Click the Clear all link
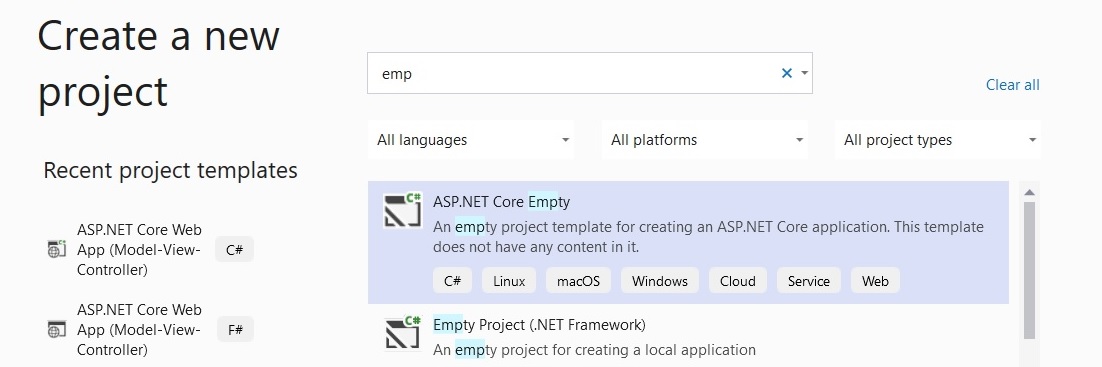 click(1012, 85)
